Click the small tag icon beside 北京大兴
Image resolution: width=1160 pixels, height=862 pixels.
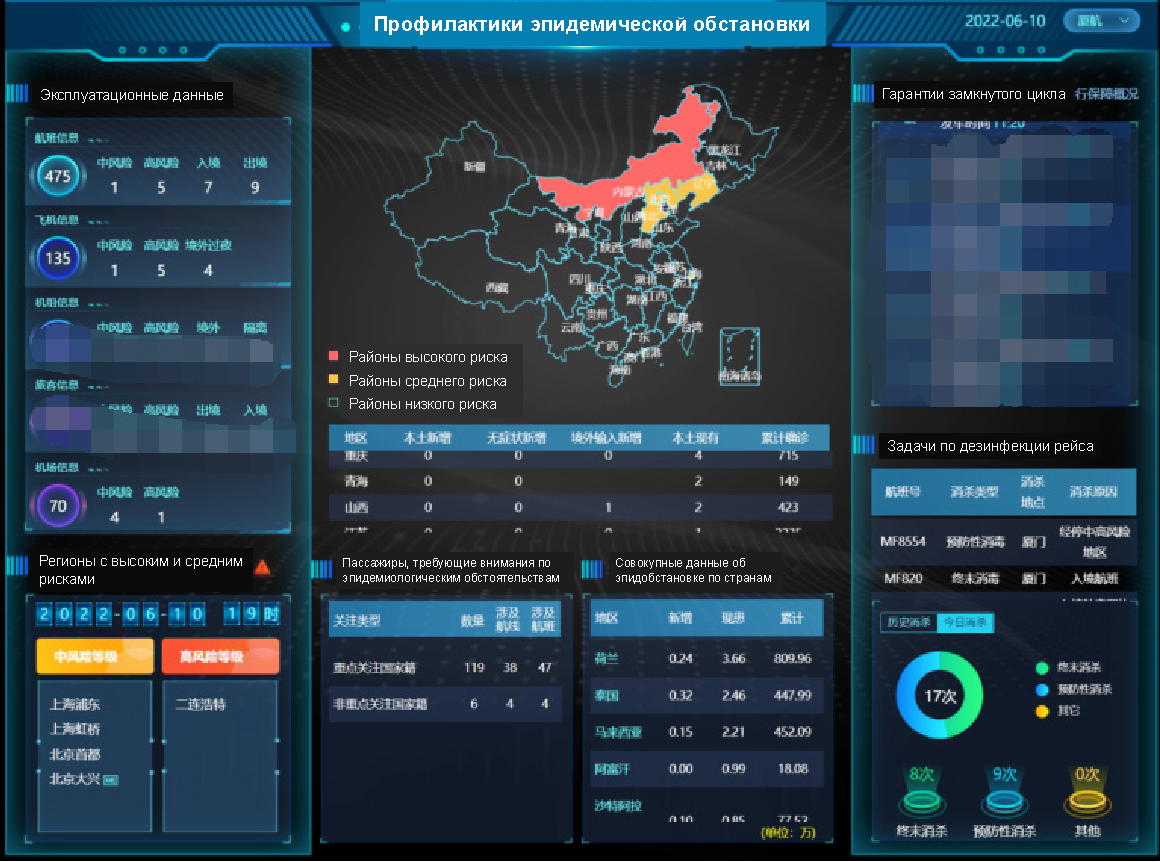(x=111, y=780)
